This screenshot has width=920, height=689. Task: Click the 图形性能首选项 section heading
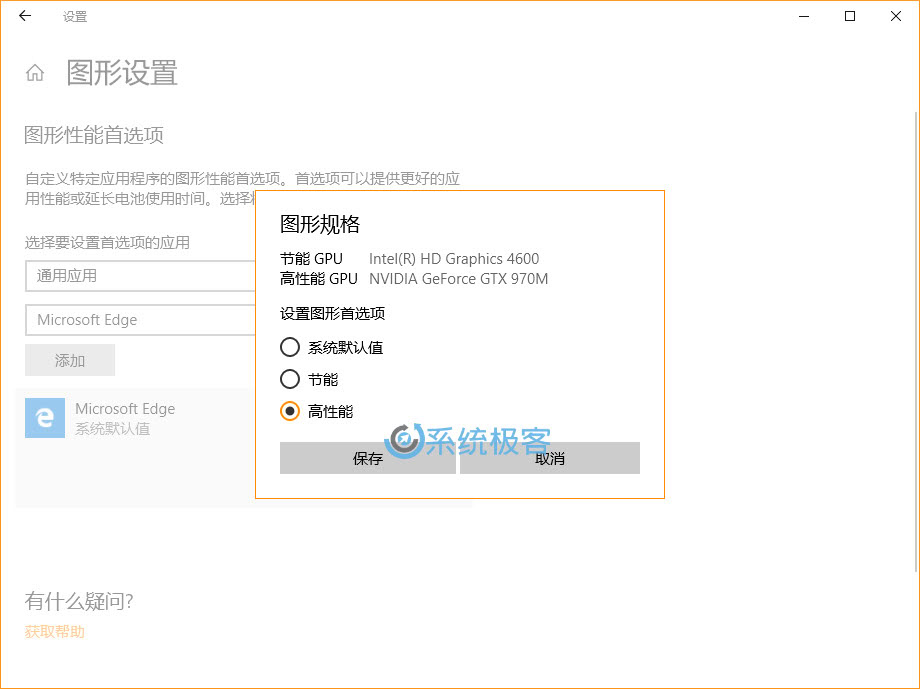94,135
